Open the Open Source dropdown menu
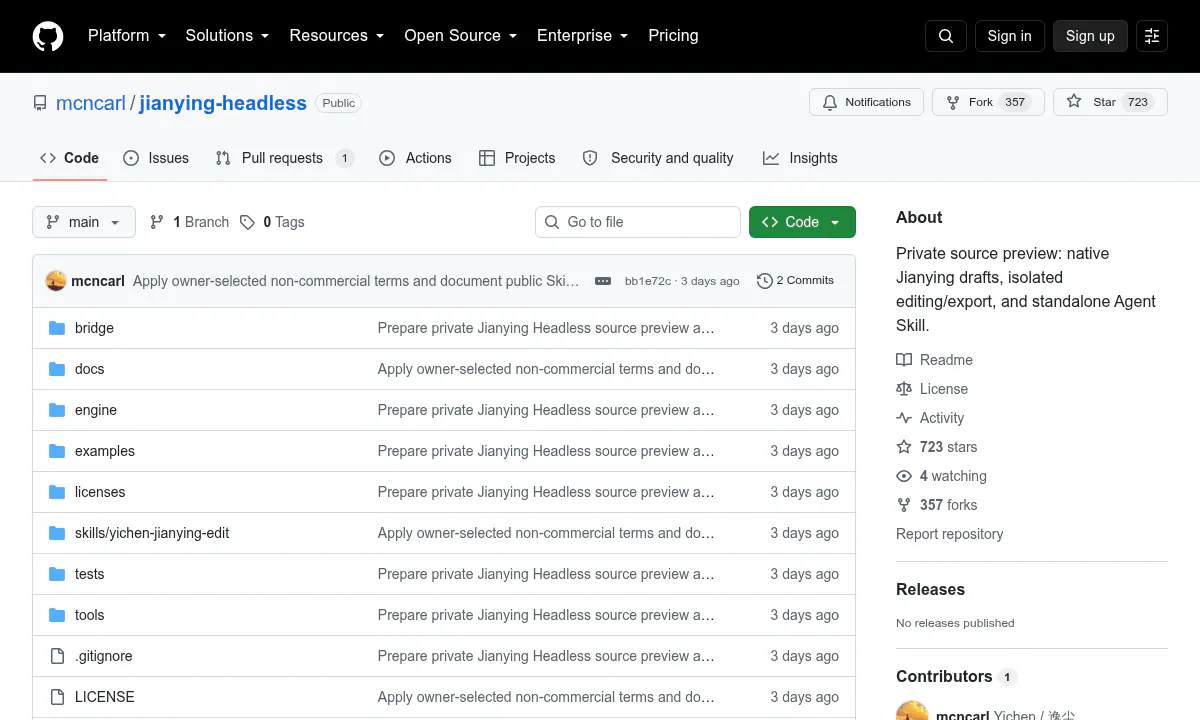 [460, 36]
